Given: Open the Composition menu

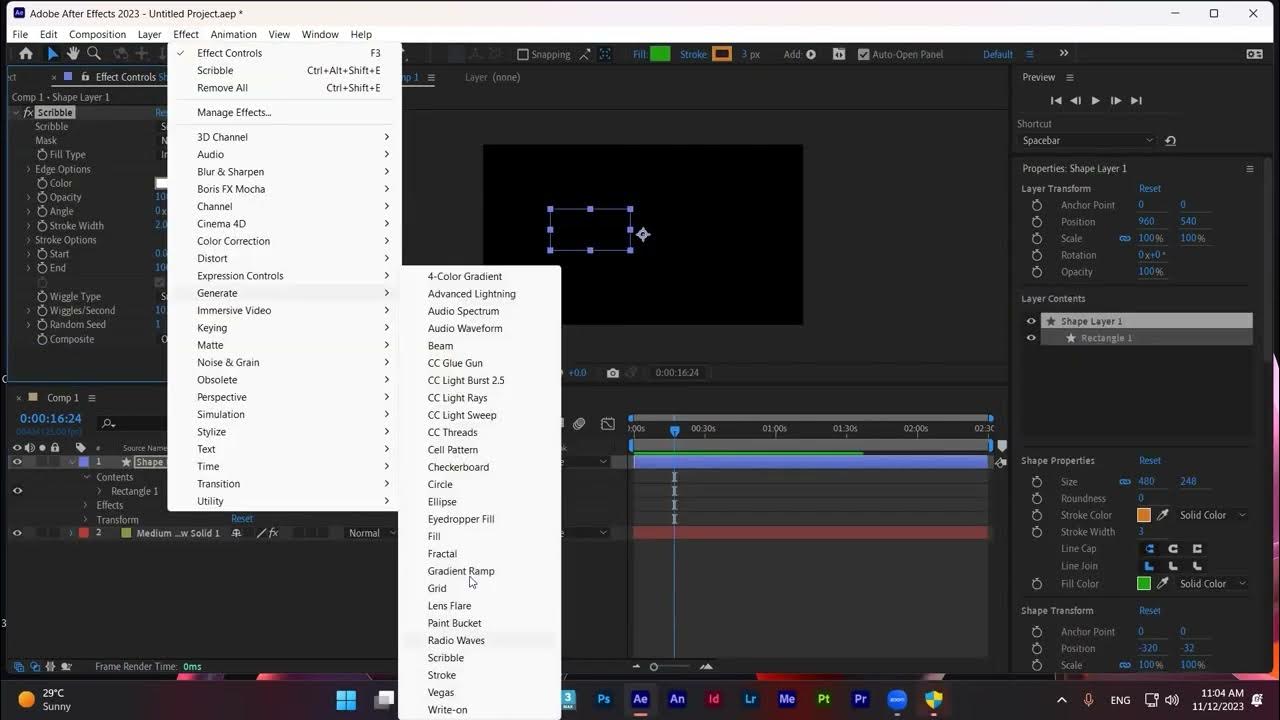Looking at the screenshot, I should coord(97,34).
